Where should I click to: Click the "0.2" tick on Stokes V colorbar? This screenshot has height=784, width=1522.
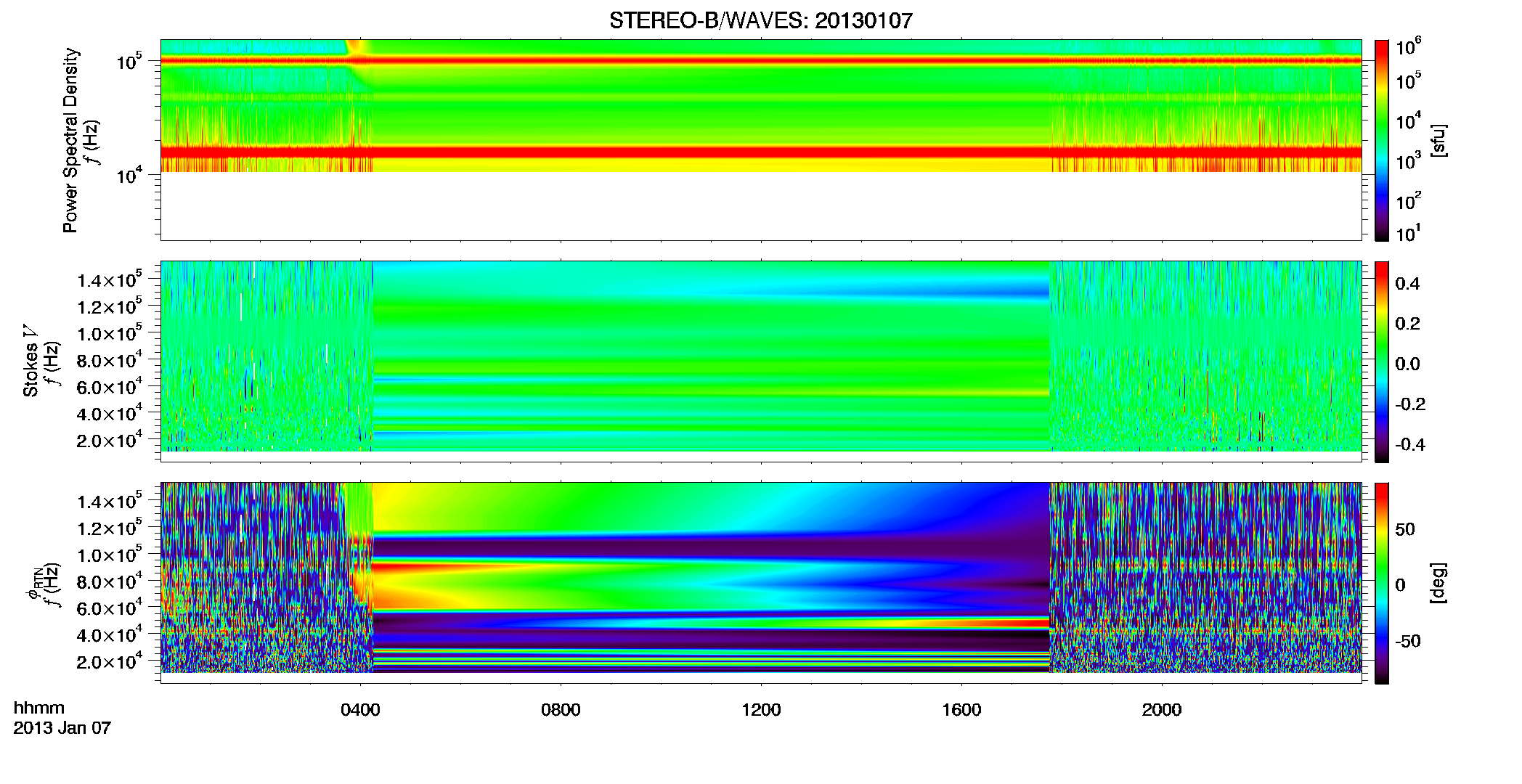coord(1407,324)
